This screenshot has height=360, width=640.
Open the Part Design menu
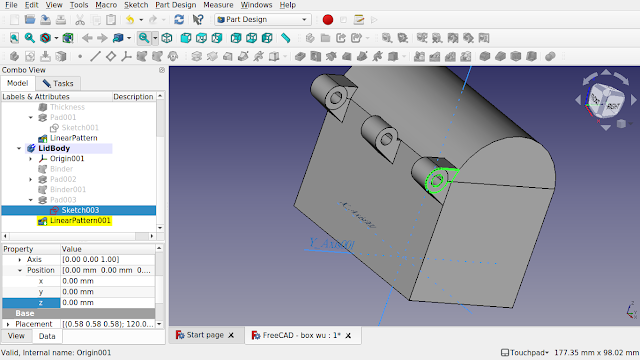pyautogui.click(x=176, y=5)
